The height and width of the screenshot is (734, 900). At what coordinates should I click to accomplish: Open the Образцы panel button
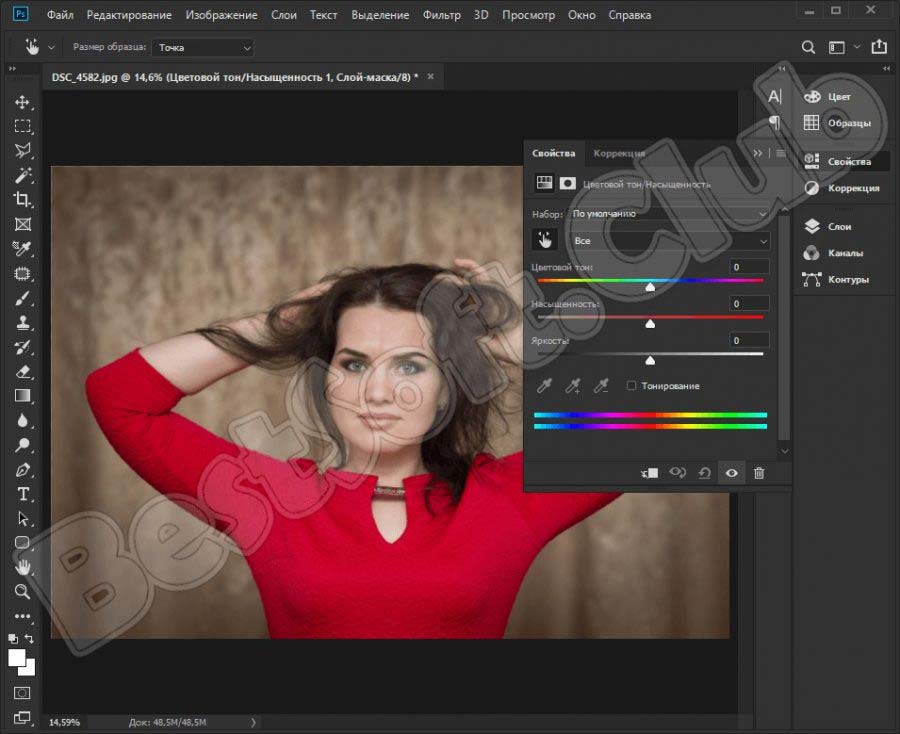838,123
